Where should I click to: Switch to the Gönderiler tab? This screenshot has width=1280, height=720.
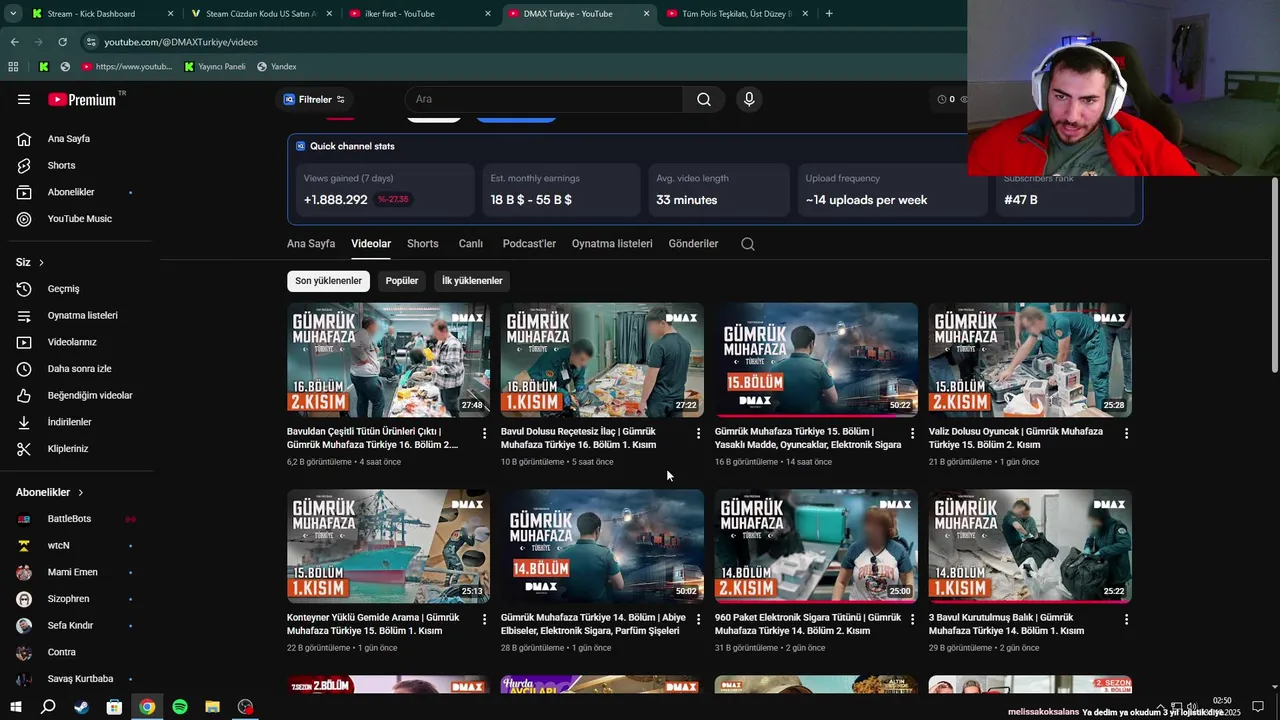(x=693, y=244)
